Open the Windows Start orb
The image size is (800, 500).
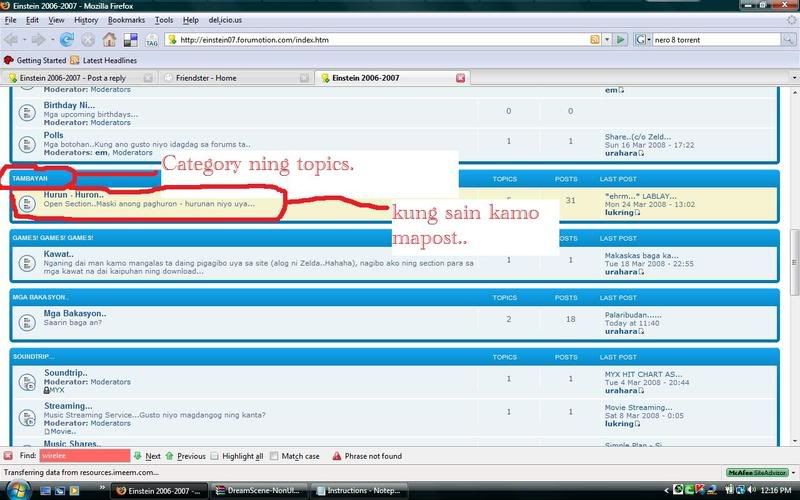pos(17,490)
